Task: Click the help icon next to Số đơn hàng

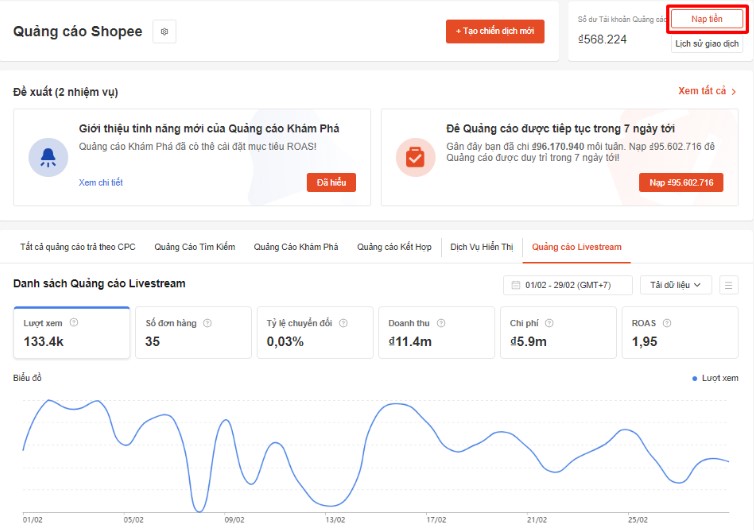Action: [x=207, y=323]
